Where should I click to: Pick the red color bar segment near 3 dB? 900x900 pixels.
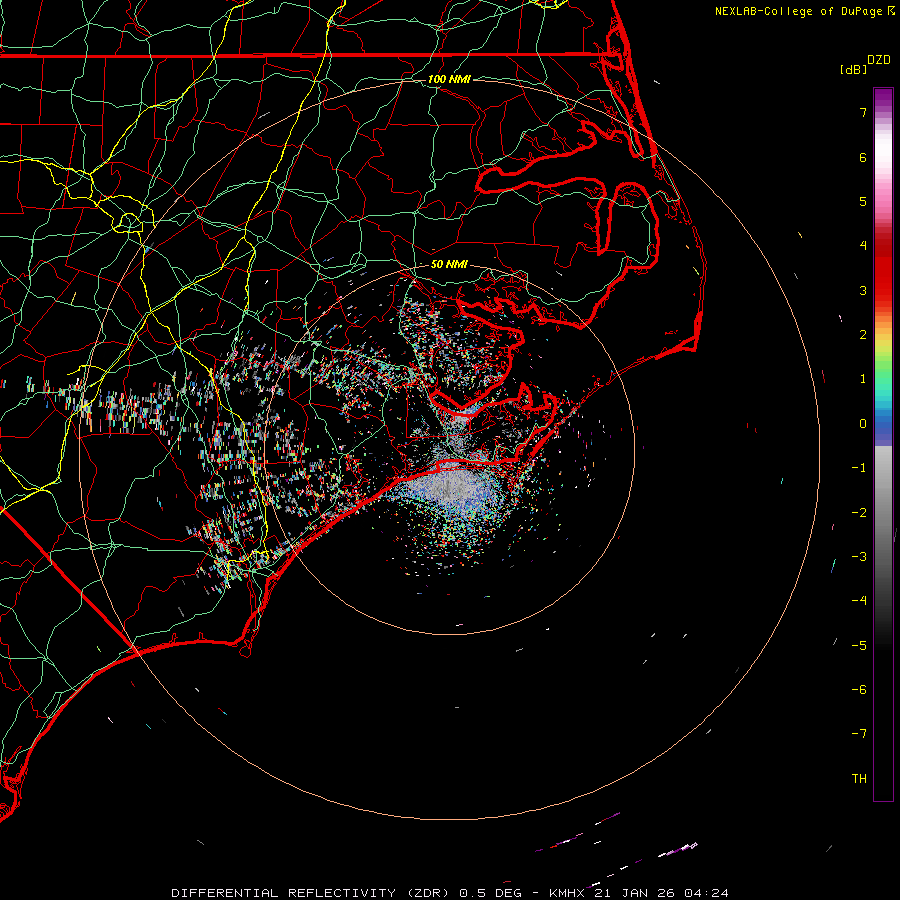(882, 290)
